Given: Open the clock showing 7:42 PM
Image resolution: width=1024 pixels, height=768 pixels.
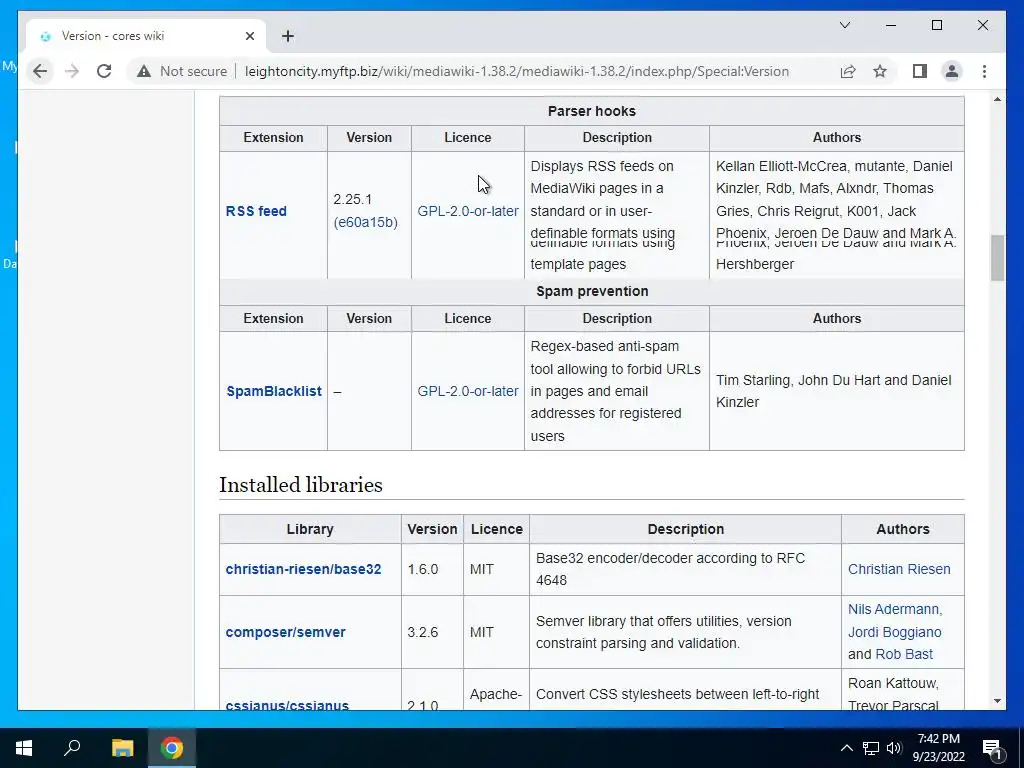Looking at the screenshot, I should [x=938, y=748].
